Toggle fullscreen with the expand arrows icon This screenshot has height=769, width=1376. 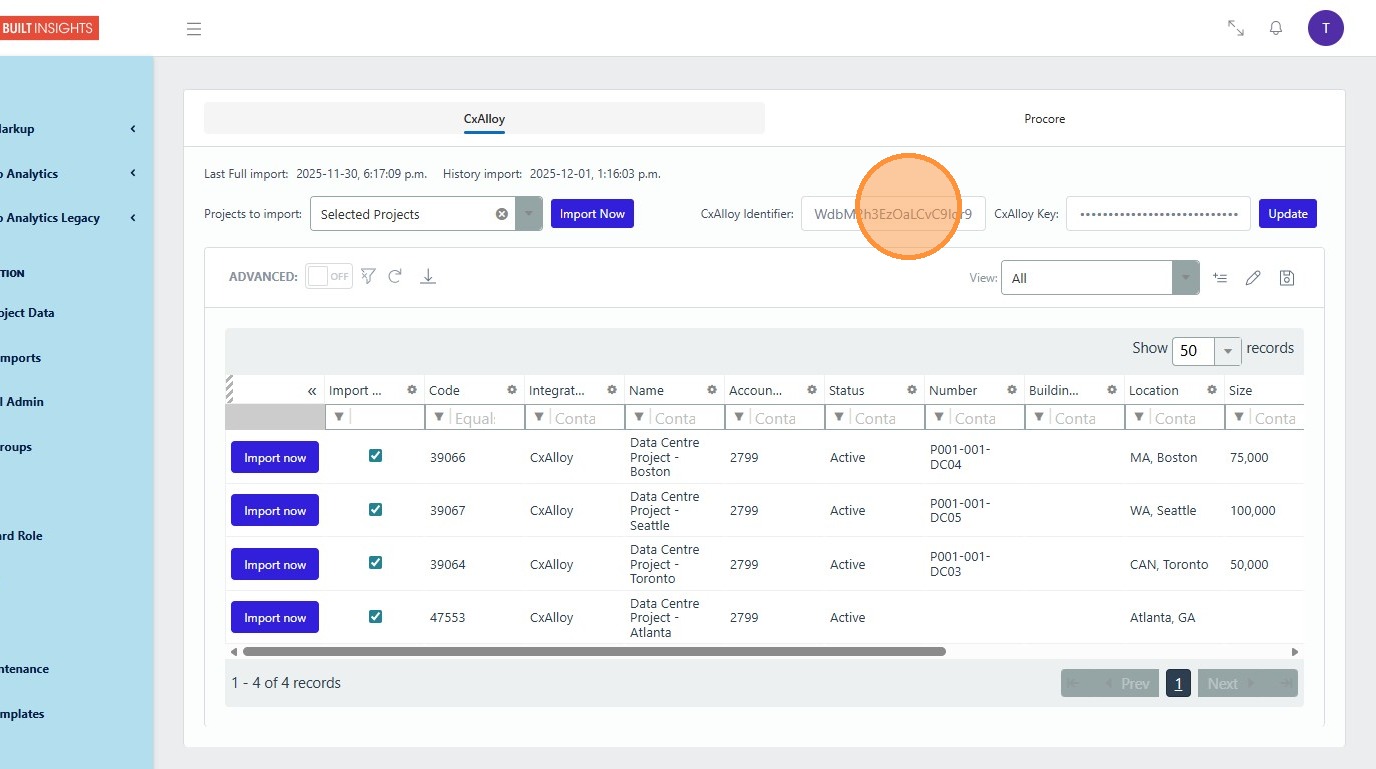(x=1236, y=28)
